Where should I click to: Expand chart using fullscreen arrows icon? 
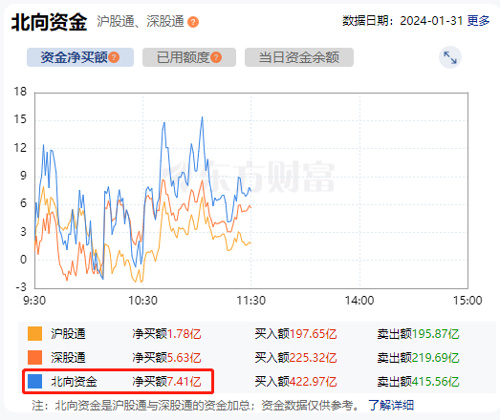(450, 57)
